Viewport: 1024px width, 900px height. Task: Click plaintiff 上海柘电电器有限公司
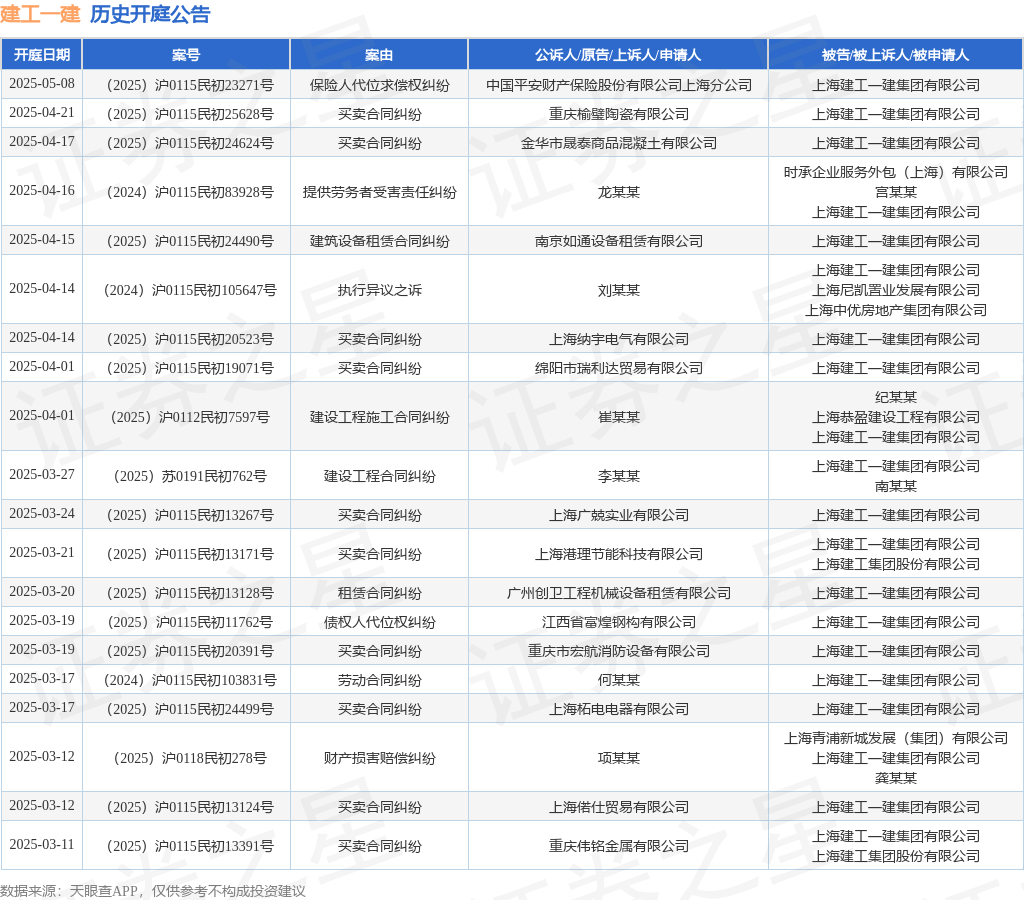click(x=618, y=709)
